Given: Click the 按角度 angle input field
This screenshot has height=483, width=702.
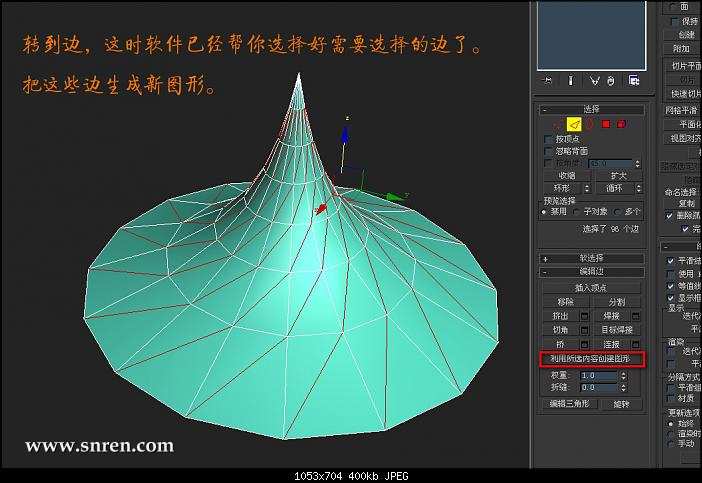Looking at the screenshot, I should point(610,164).
